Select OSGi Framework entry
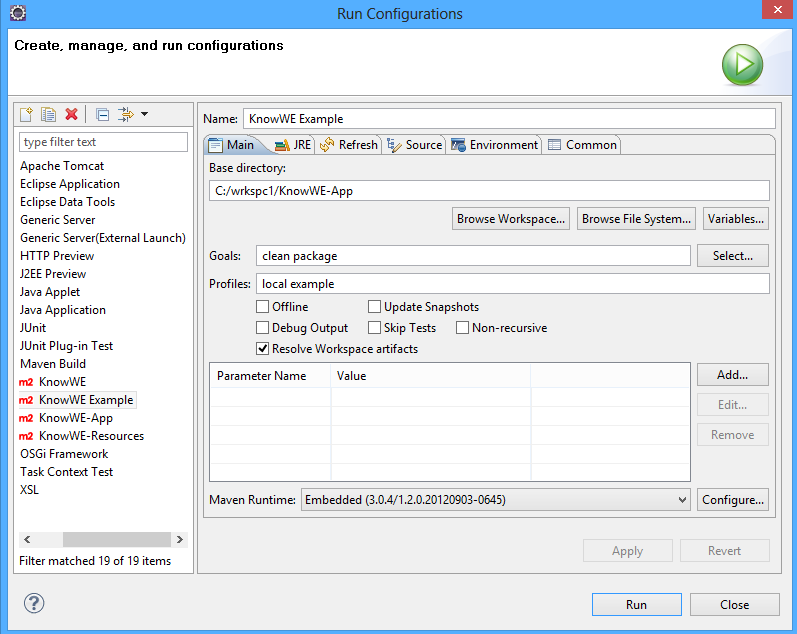 [x=64, y=454]
